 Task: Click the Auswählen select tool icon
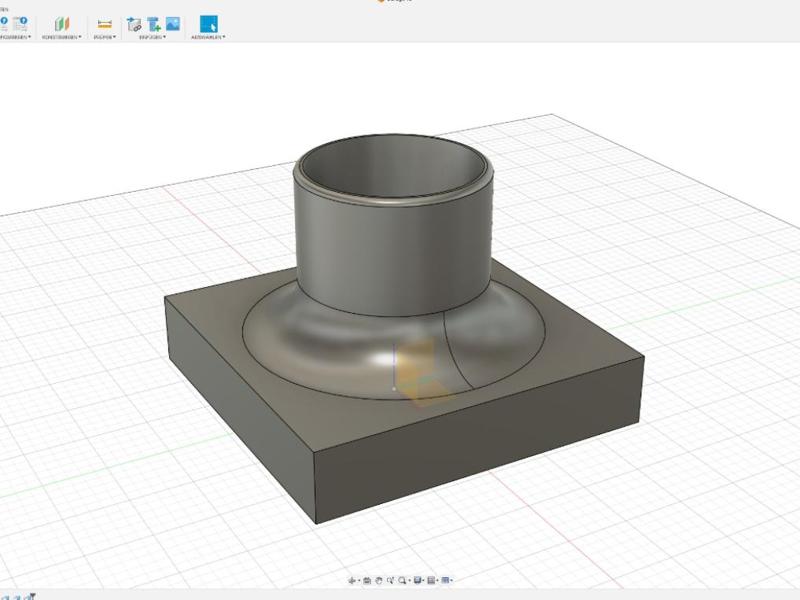[208, 24]
